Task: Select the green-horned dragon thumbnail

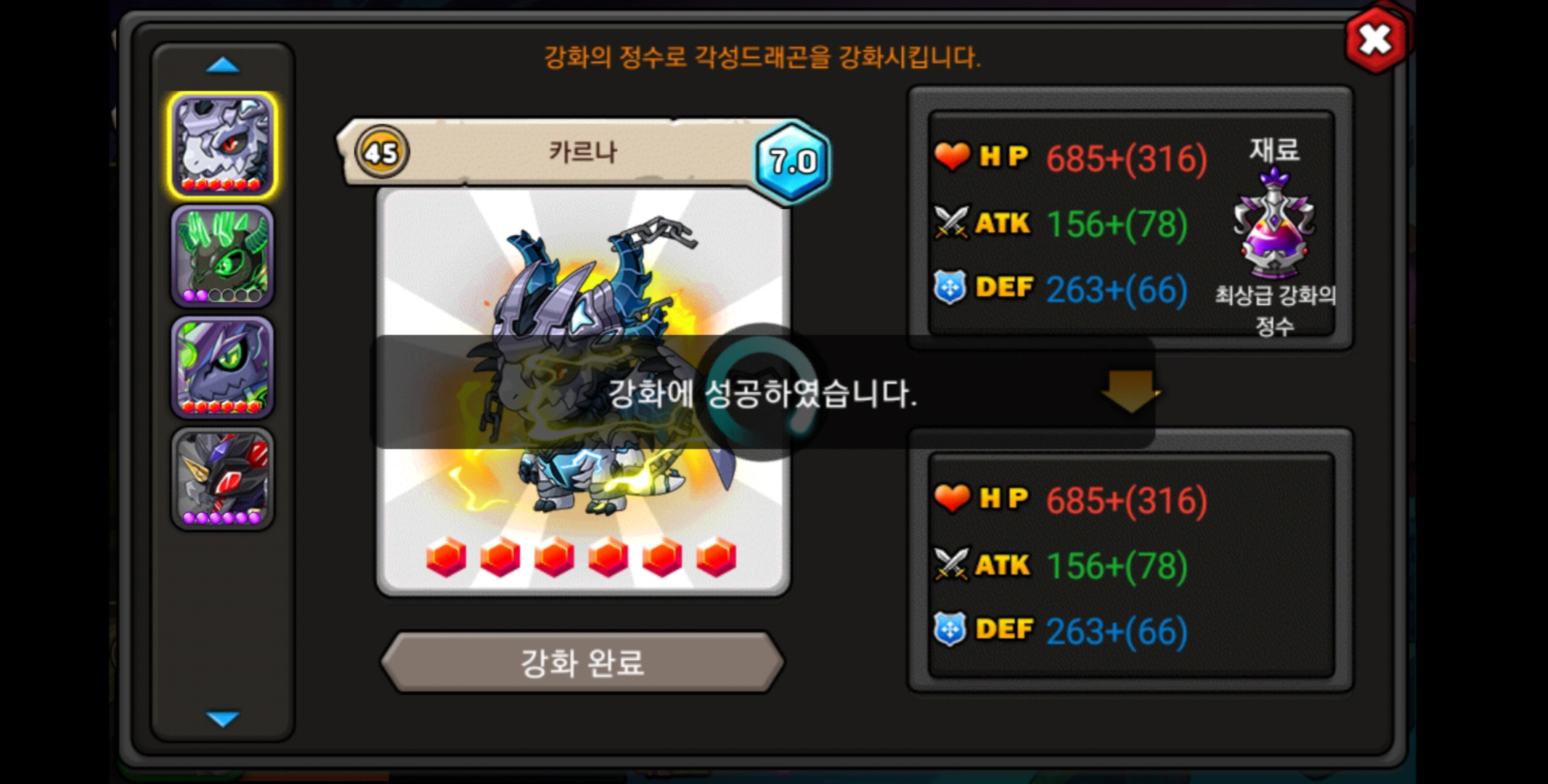Action: (x=222, y=256)
